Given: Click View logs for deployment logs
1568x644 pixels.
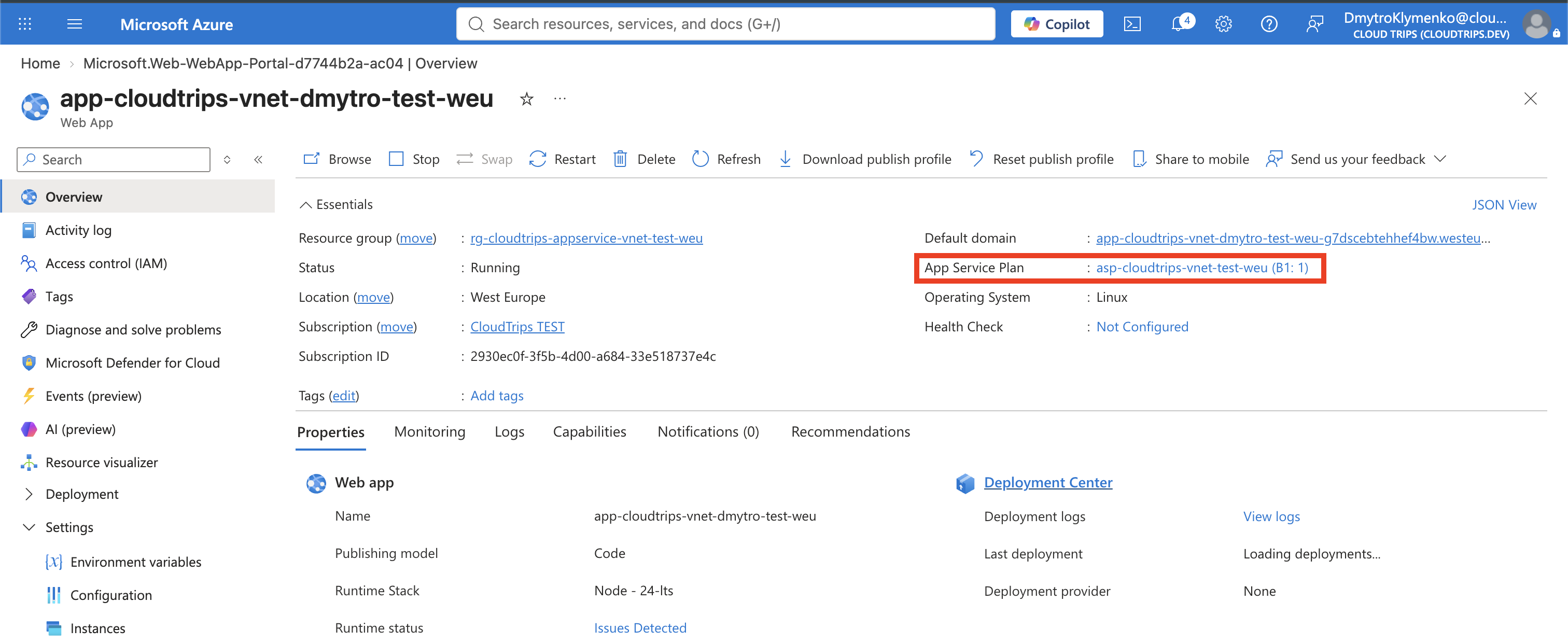Looking at the screenshot, I should click(x=1271, y=516).
